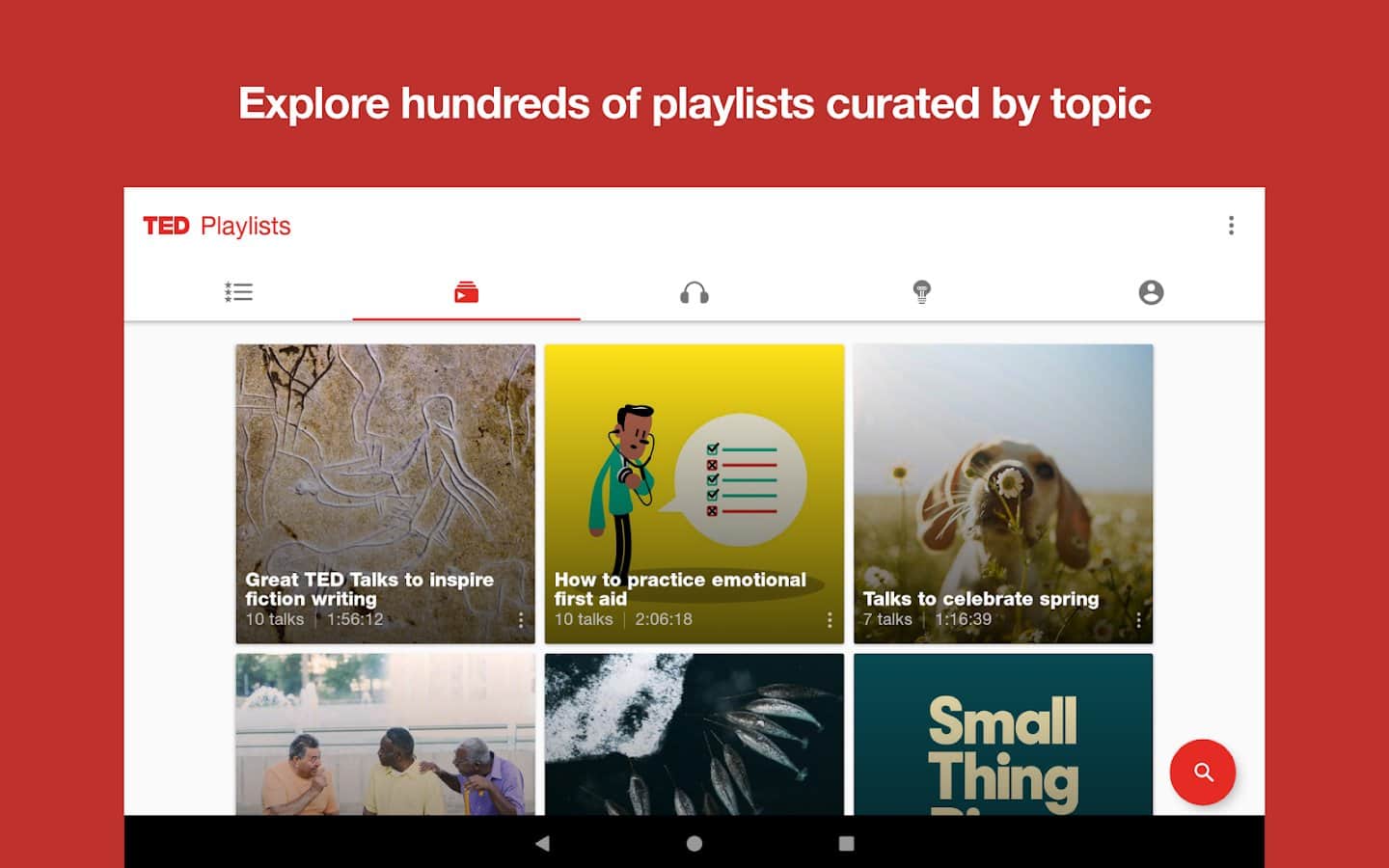Open the lightbulb discover tab
Viewport: 1389px width, 868px height.
921,292
